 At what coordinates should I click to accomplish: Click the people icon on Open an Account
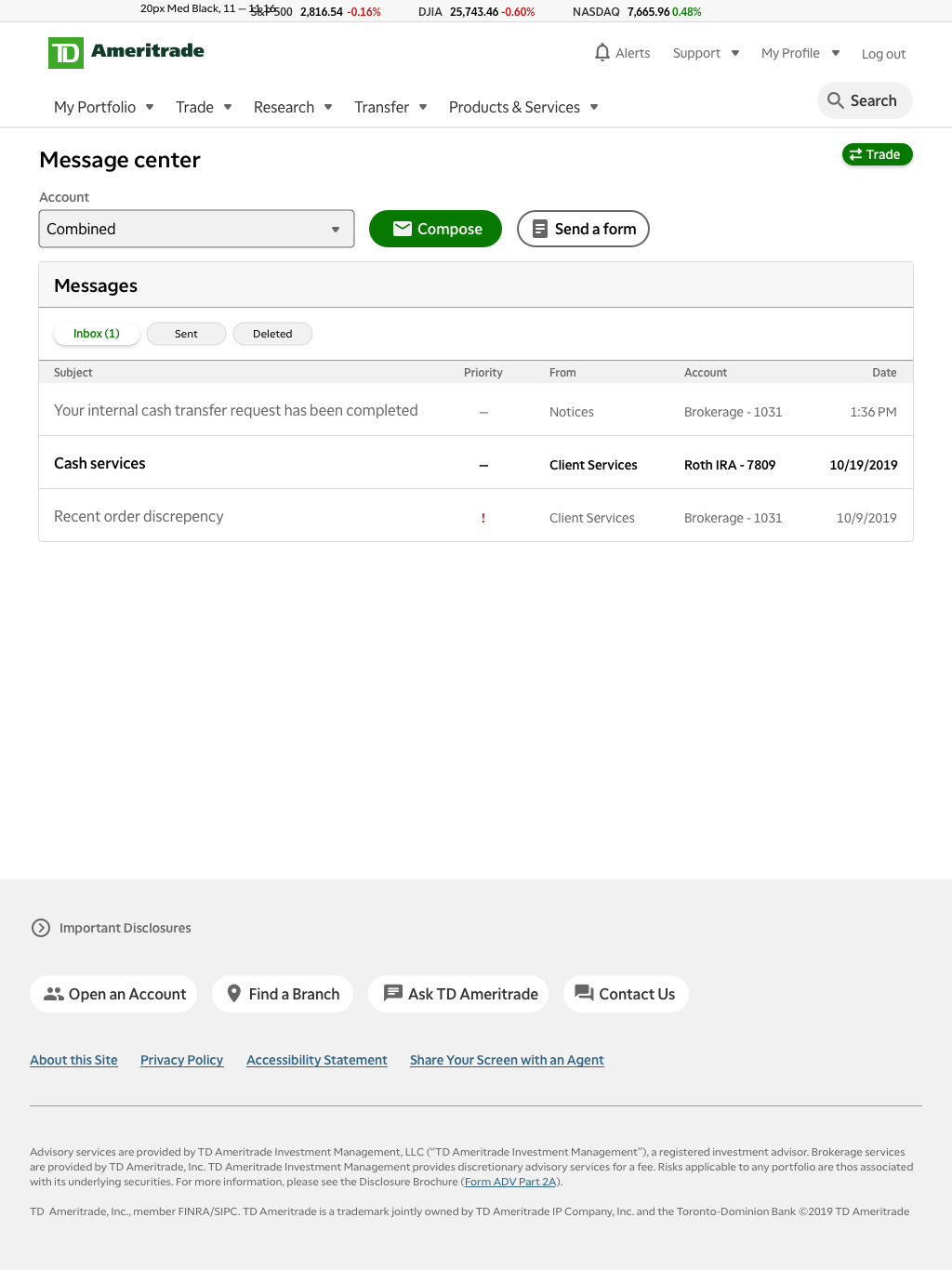pos(54,994)
